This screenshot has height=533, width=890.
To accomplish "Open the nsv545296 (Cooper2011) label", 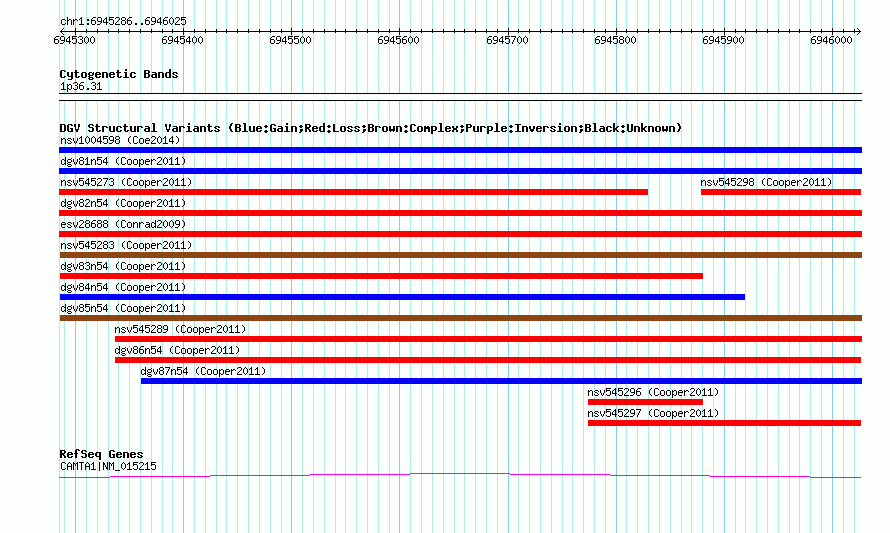I will pyautogui.click(x=653, y=392).
